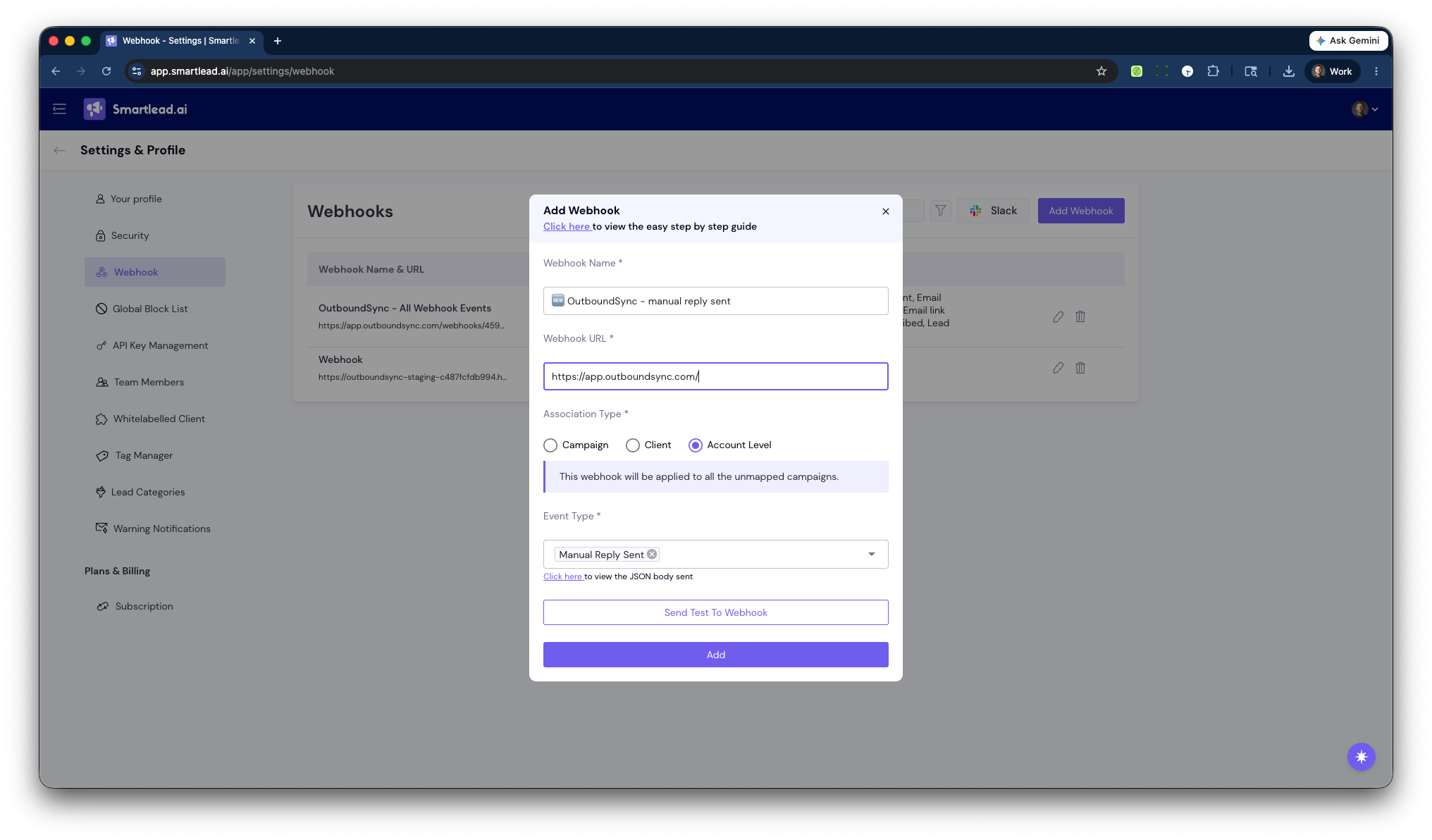Click into the Webhook Name field
The width and height of the screenshot is (1432, 840).
pos(716,301)
